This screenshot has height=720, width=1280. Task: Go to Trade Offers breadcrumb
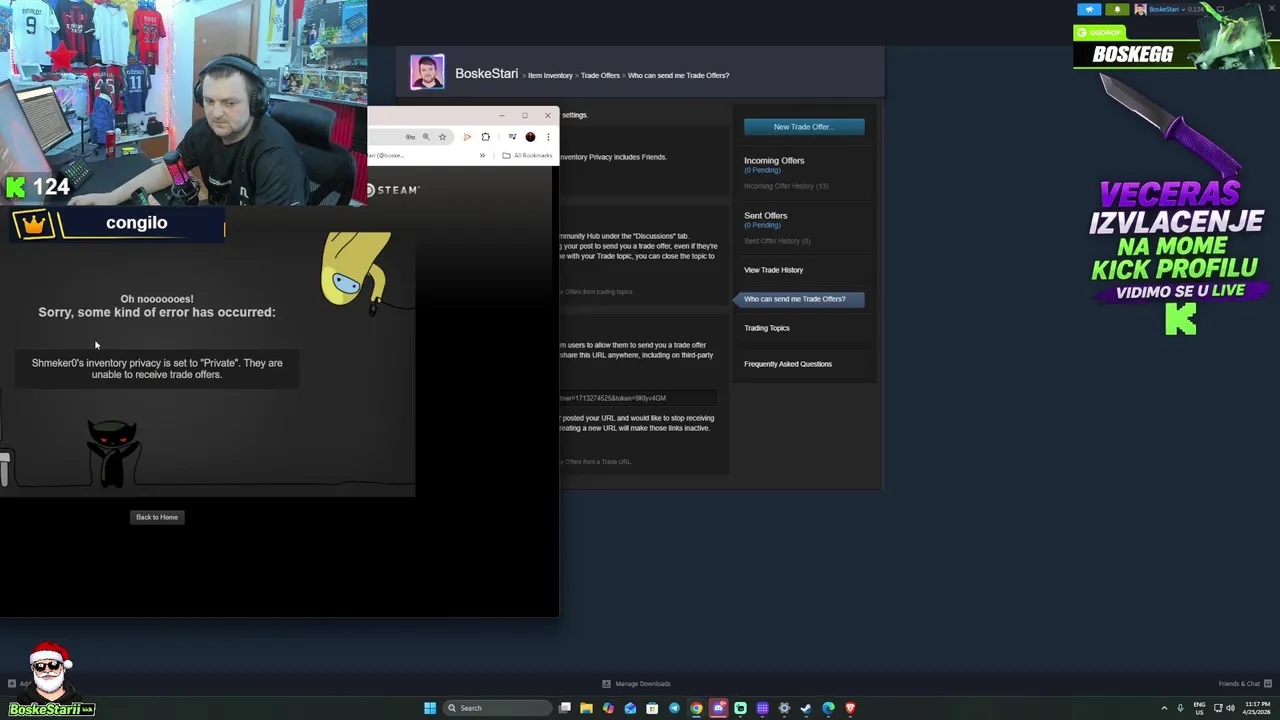click(x=600, y=75)
